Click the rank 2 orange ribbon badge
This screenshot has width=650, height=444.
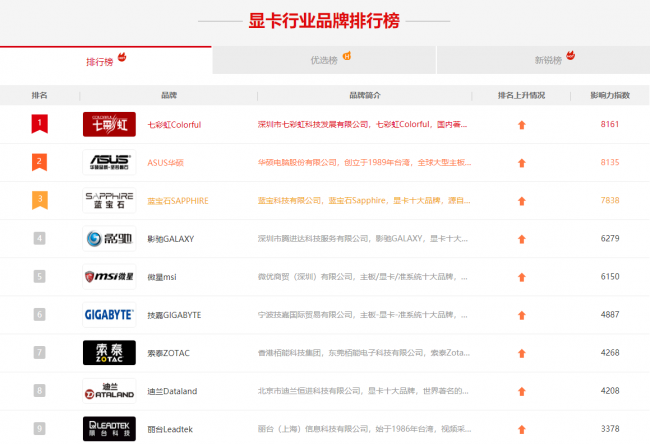coord(40,162)
